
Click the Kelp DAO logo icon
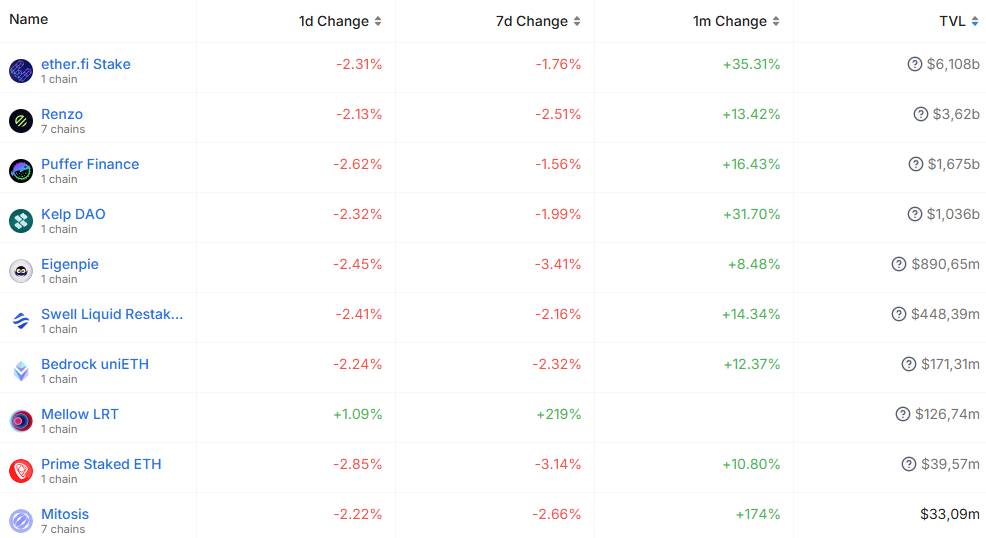point(21,221)
